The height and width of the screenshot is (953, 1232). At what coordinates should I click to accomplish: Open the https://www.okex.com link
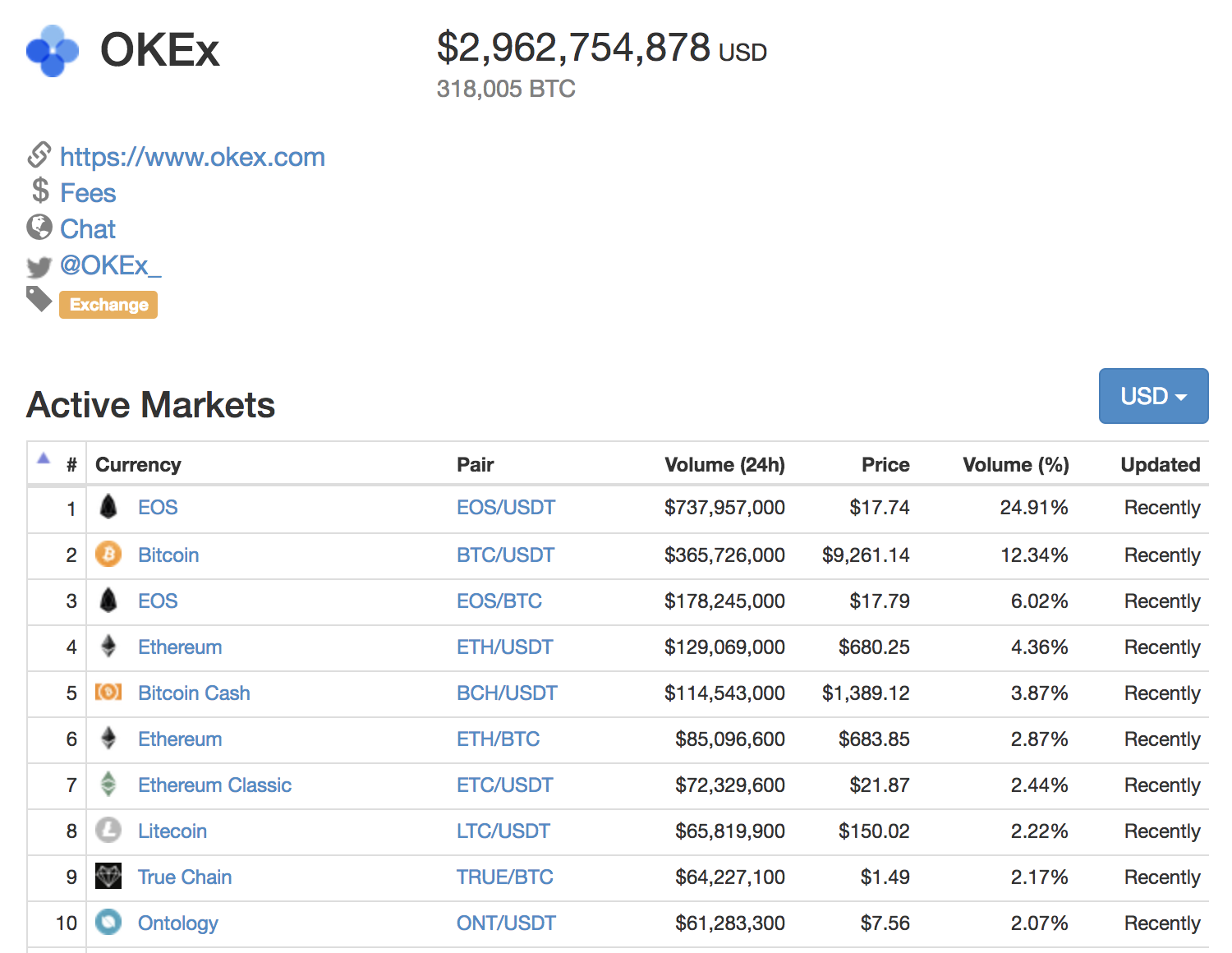192,157
